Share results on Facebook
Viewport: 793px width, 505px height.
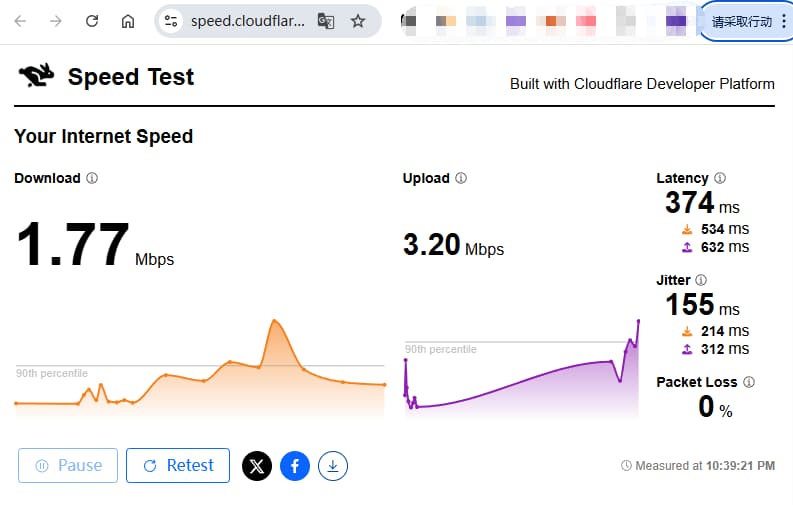point(295,465)
